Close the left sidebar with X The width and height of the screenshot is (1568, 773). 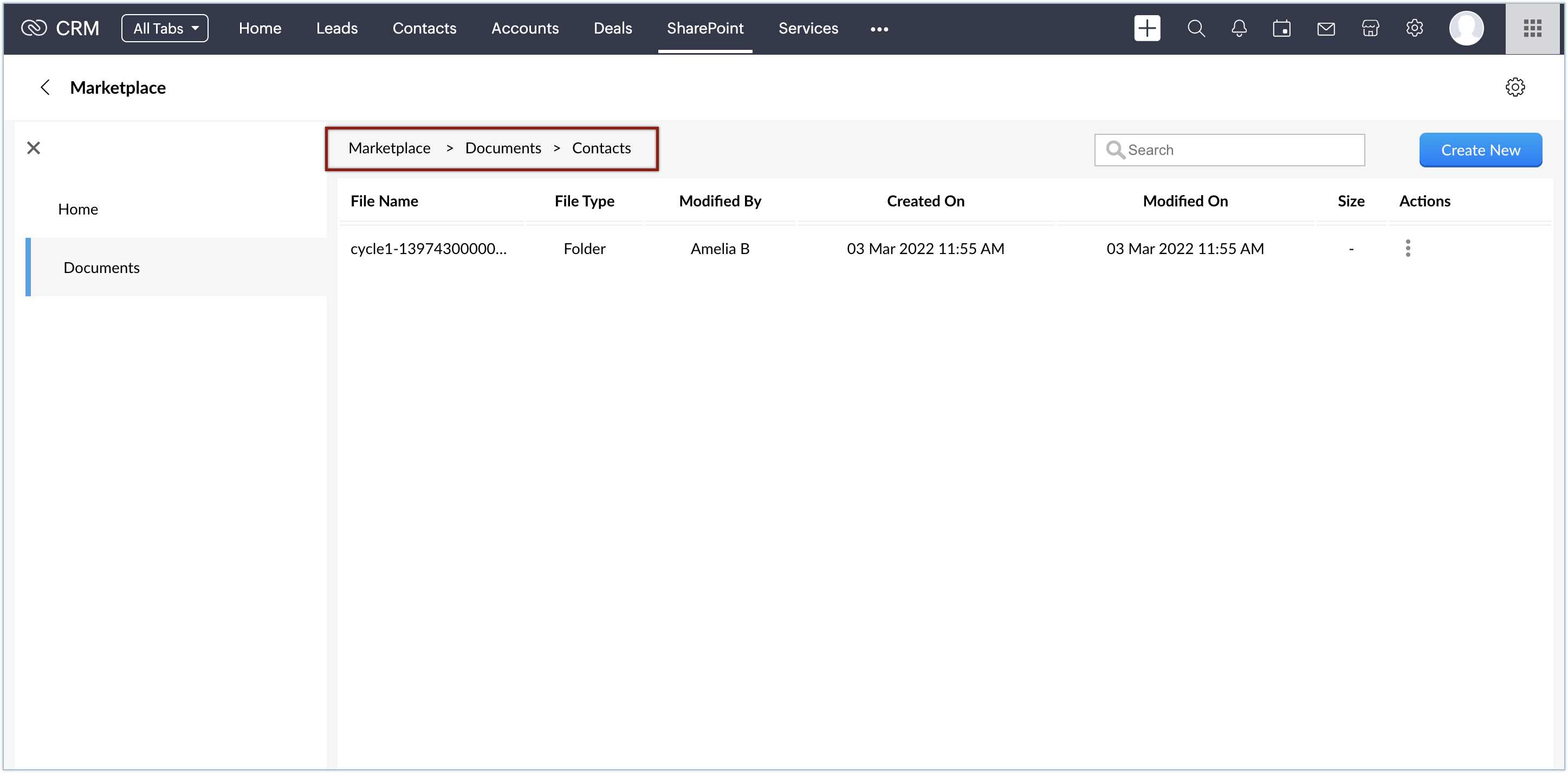tap(34, 148)
